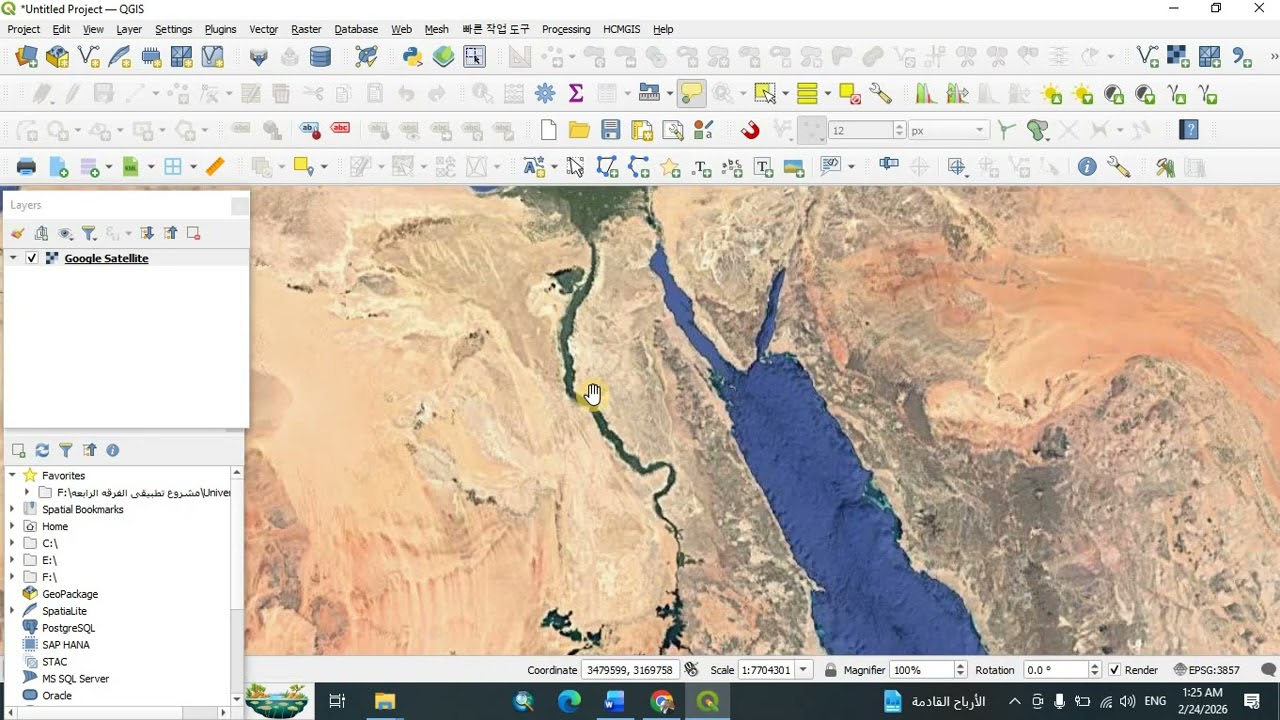Expand the E:\ drive node
1280x720 pixels.
[x=13, y=560]
